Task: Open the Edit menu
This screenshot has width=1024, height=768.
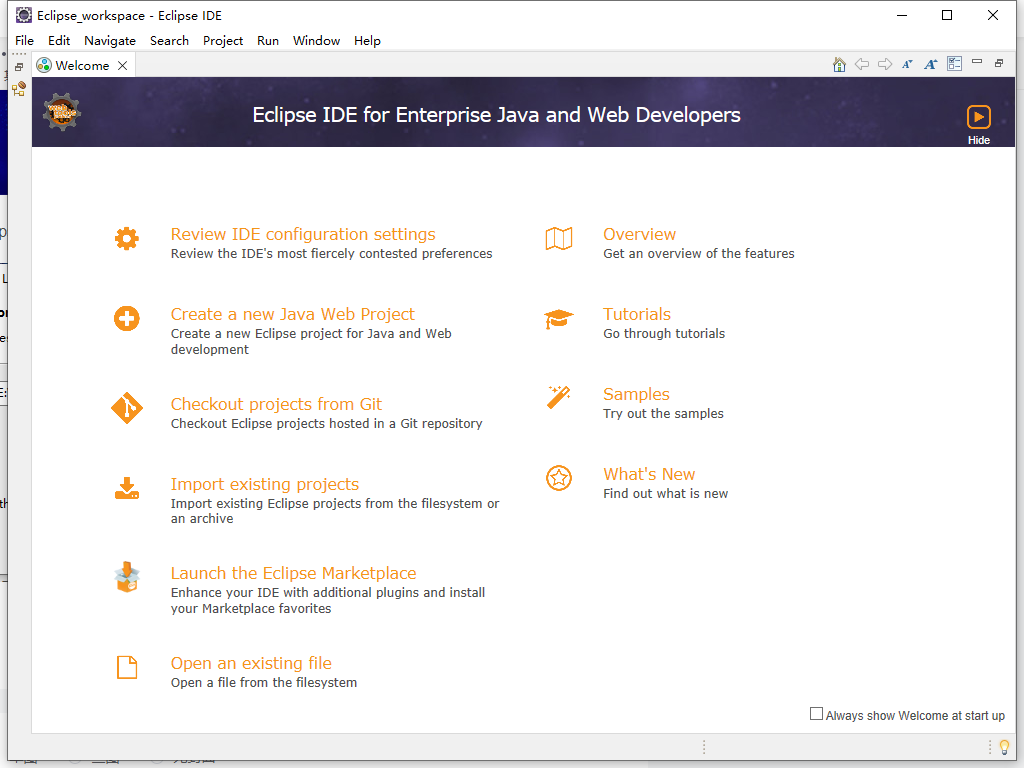Action: point(59,40)
